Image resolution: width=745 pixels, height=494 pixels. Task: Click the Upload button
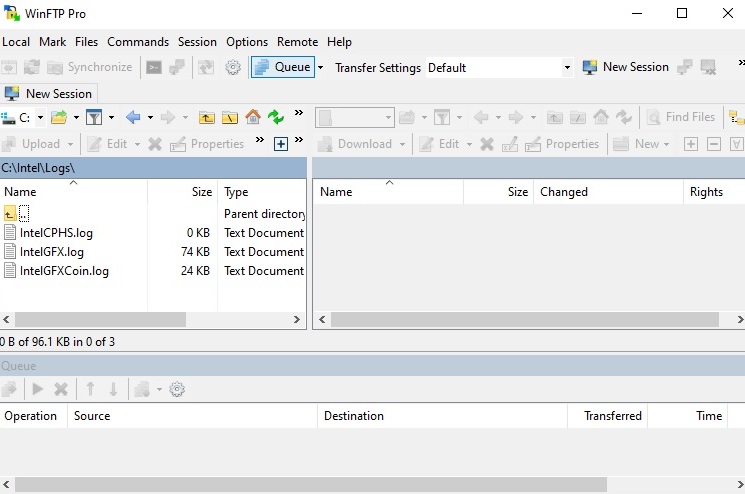31,144
